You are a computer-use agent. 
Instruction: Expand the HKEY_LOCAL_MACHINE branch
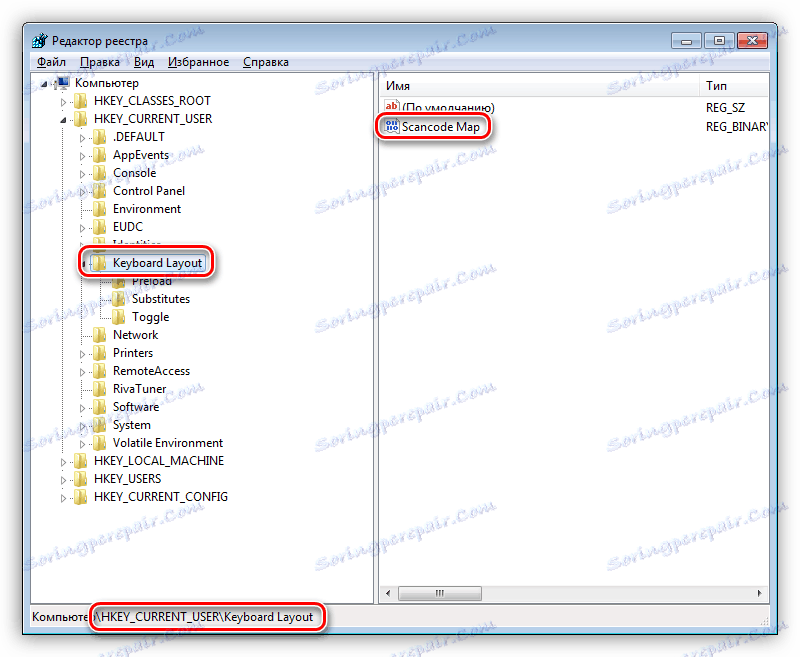pos(62,460)
